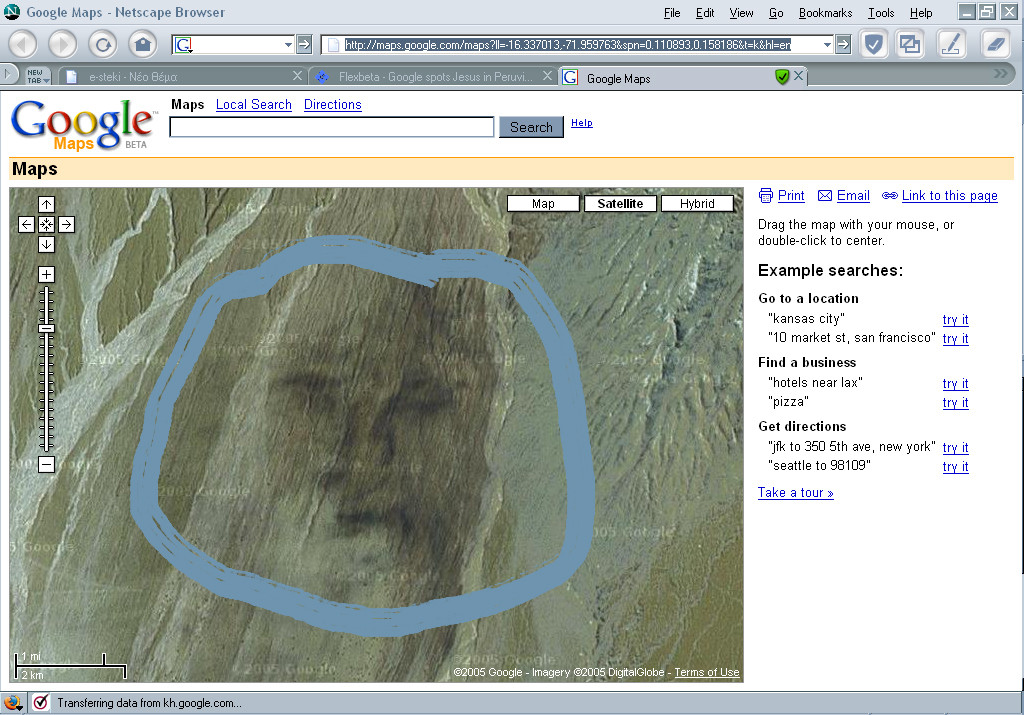This screenshot has height=715, width=1024.
Task: Click the Search button
Action: tap(531, 127)
